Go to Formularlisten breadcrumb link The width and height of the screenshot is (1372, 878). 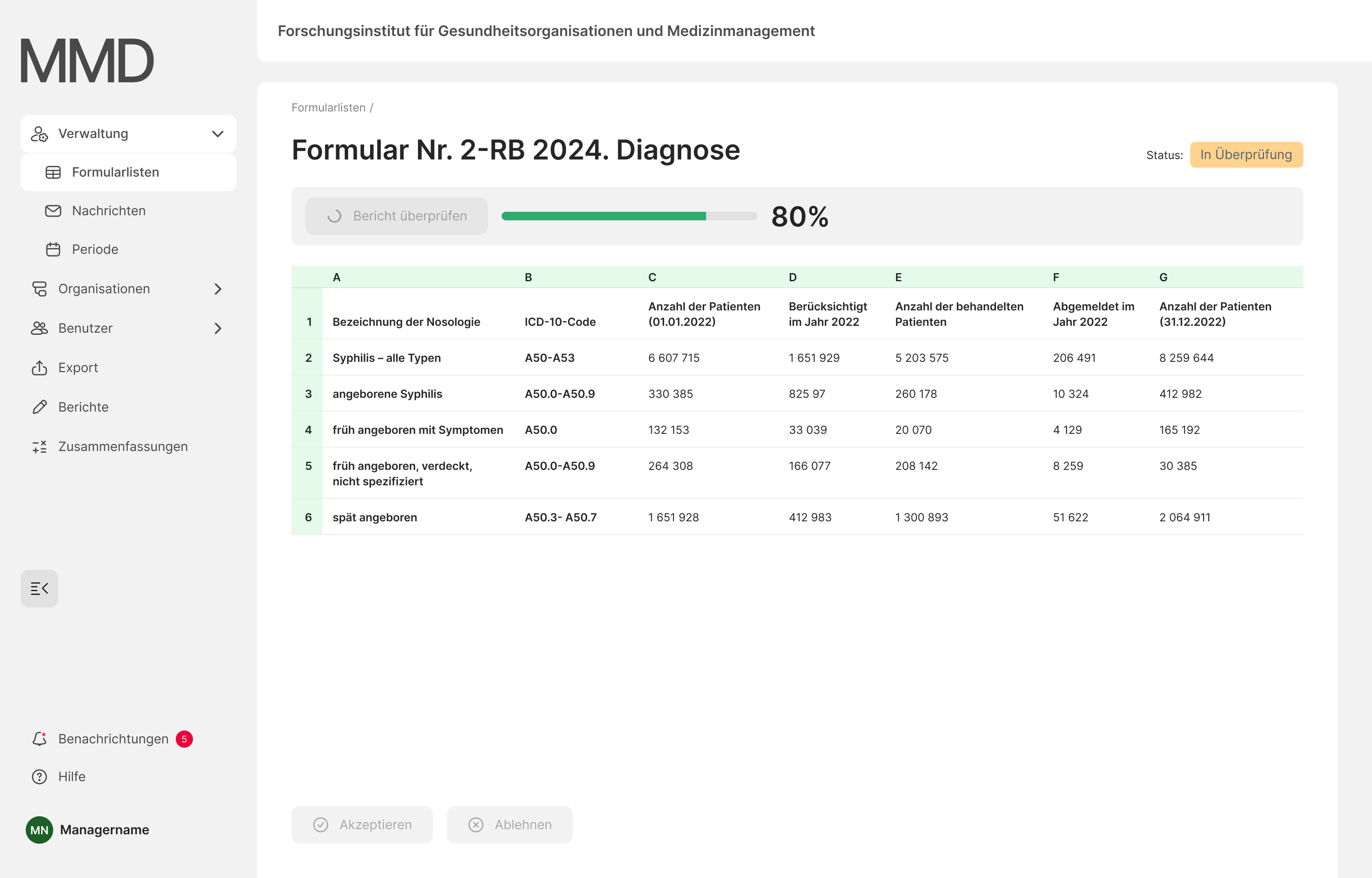tap(328, 108)
